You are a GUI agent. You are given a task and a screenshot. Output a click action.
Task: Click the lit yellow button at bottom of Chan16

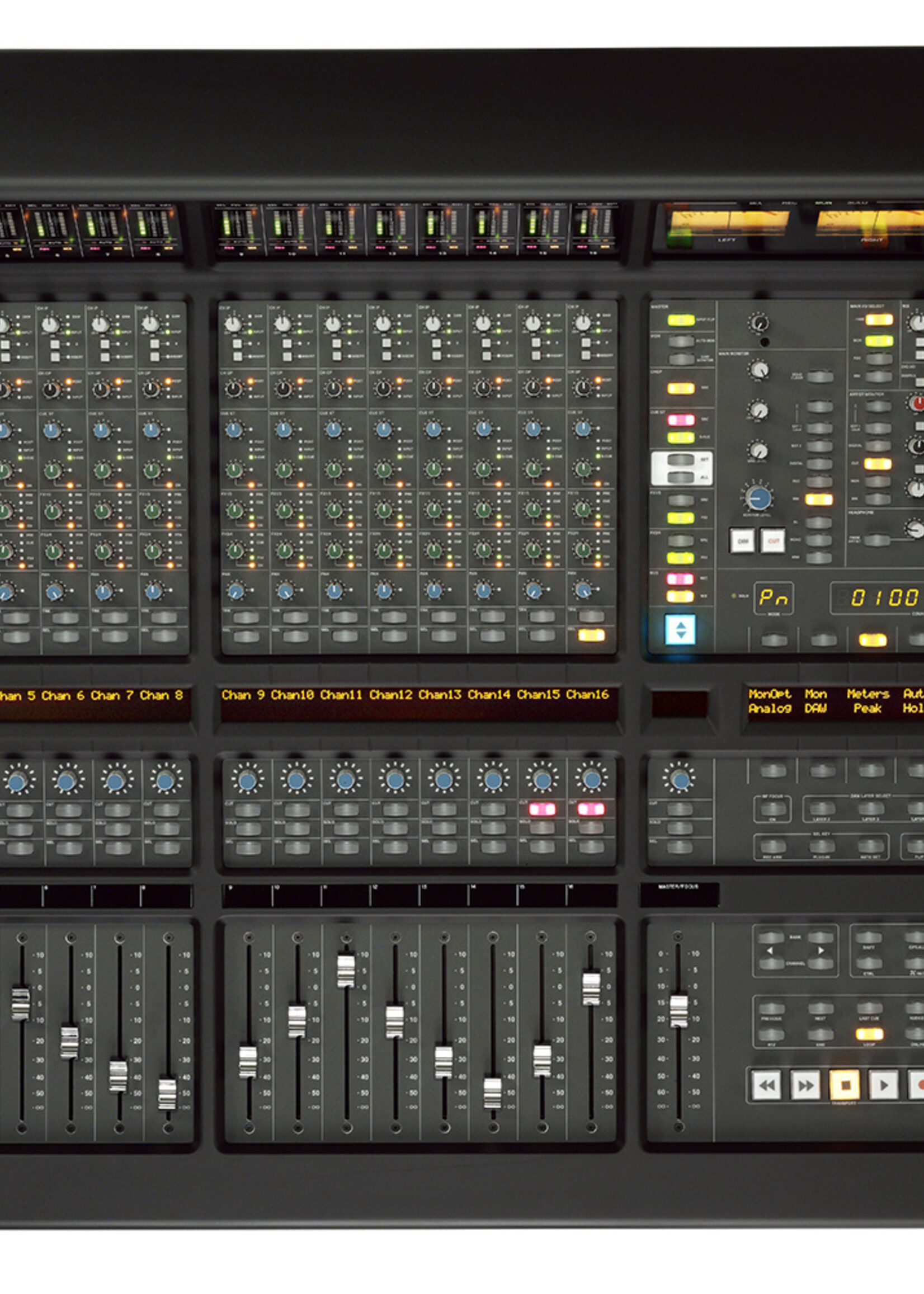591,635
